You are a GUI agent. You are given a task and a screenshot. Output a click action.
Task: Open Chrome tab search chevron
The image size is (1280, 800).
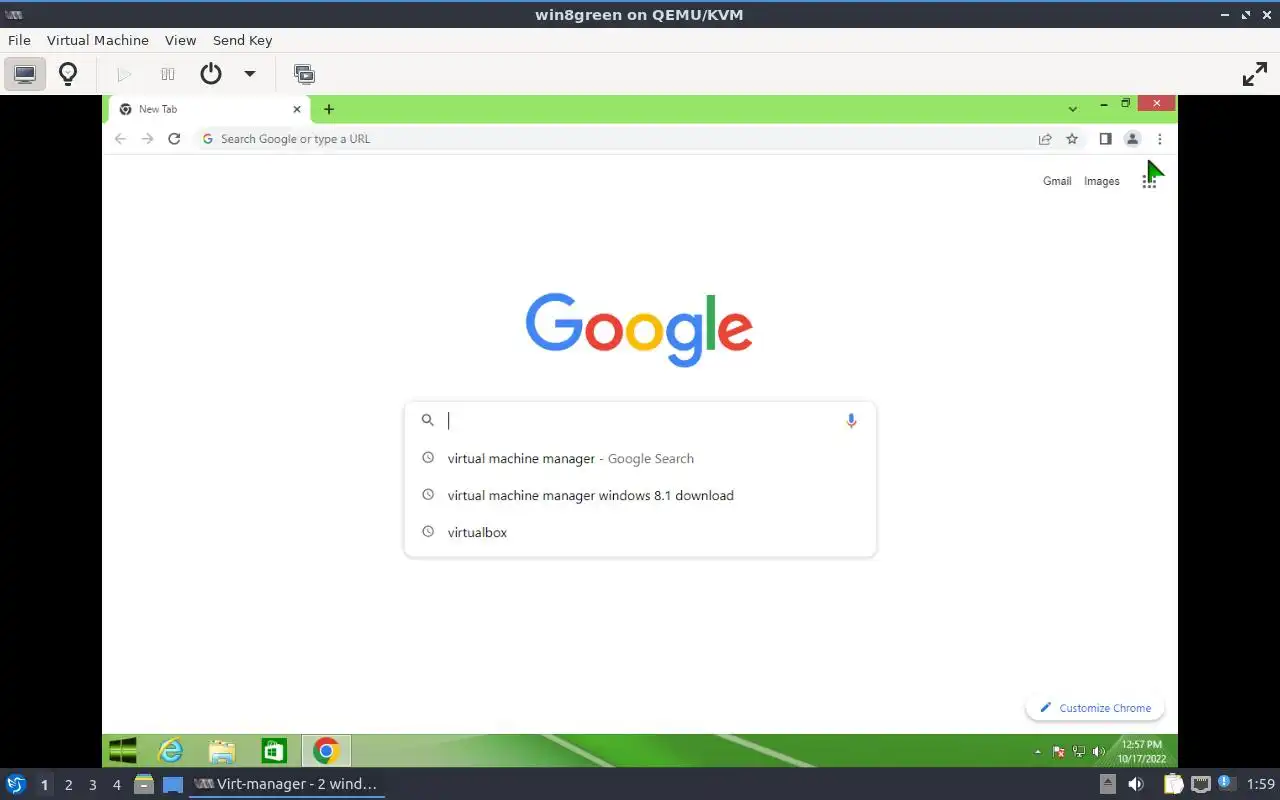tap(1072, 108)
